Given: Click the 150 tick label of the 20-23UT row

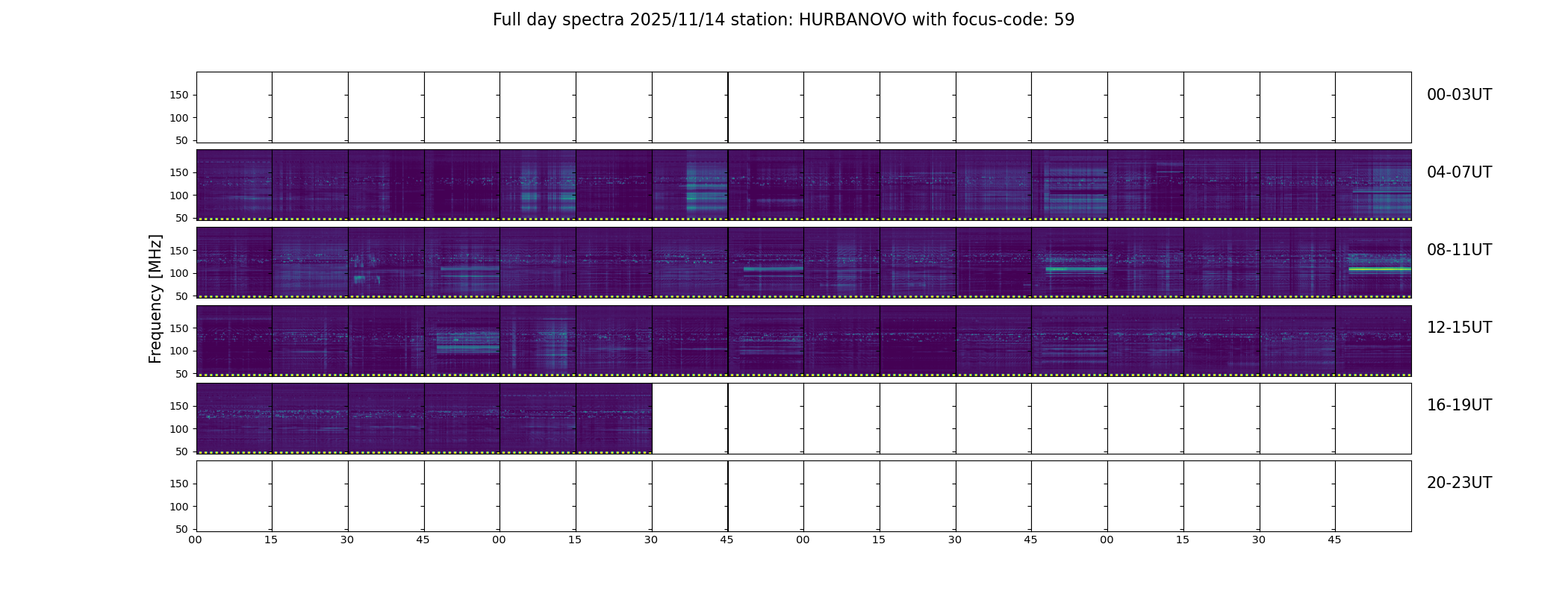Looking at the screenshot, I should [x=179, y=484].
